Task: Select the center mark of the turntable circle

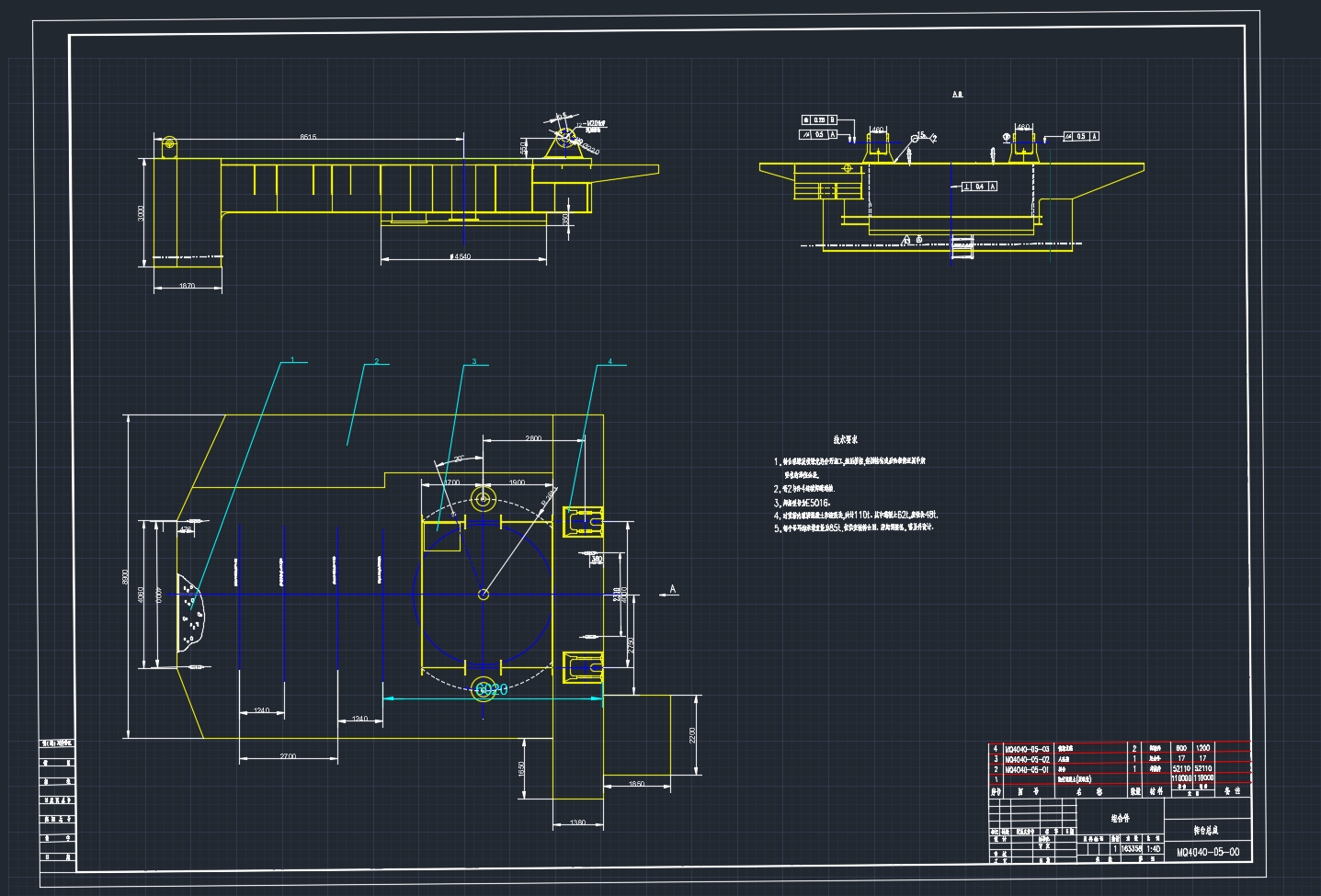Action: coord(482,595)
